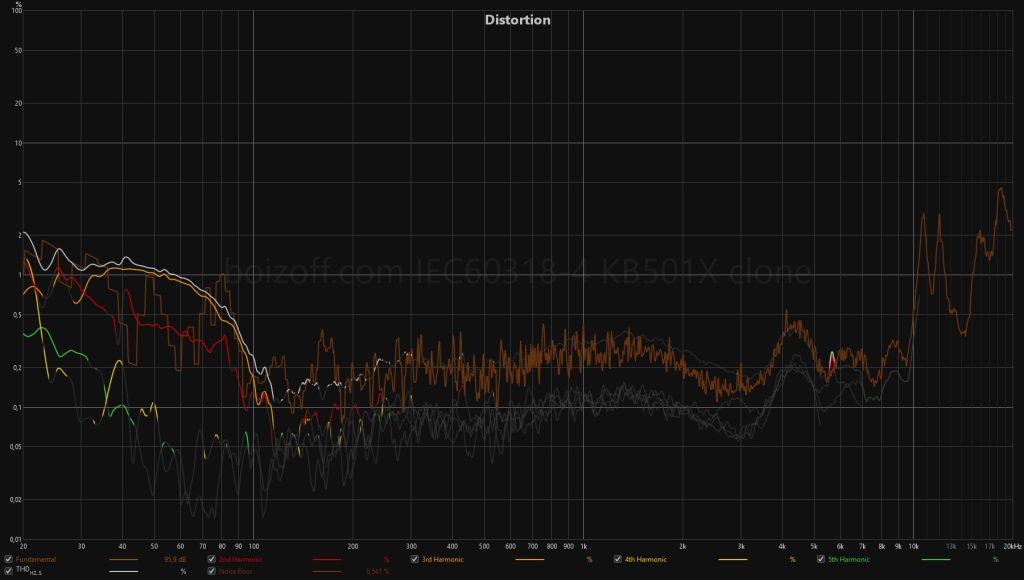Click the green 5th Harmonic line swatch
The image size is (1024, 580).
click(936, 560)
